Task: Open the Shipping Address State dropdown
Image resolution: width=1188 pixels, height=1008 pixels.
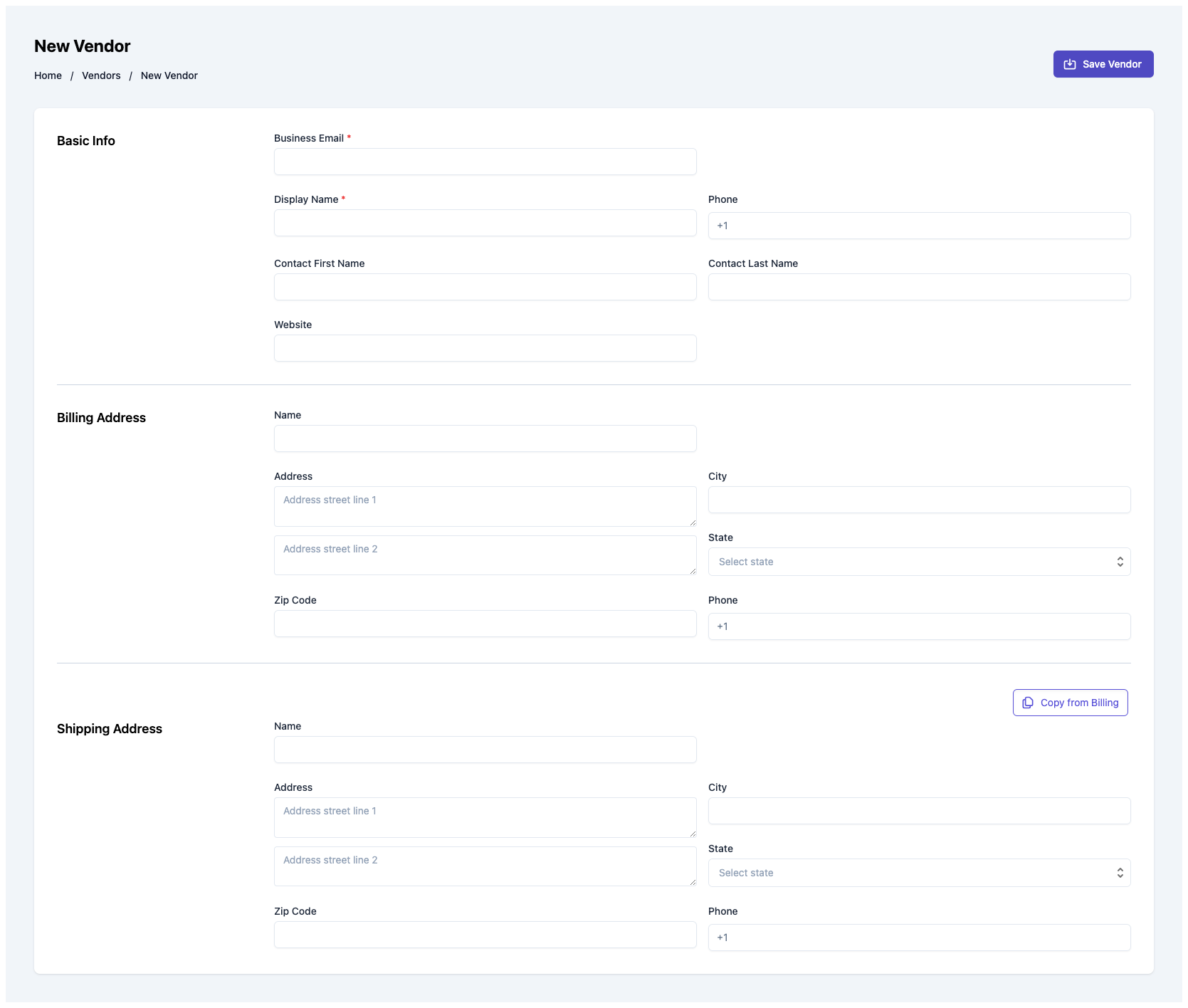Action: [x=919, y=873]
